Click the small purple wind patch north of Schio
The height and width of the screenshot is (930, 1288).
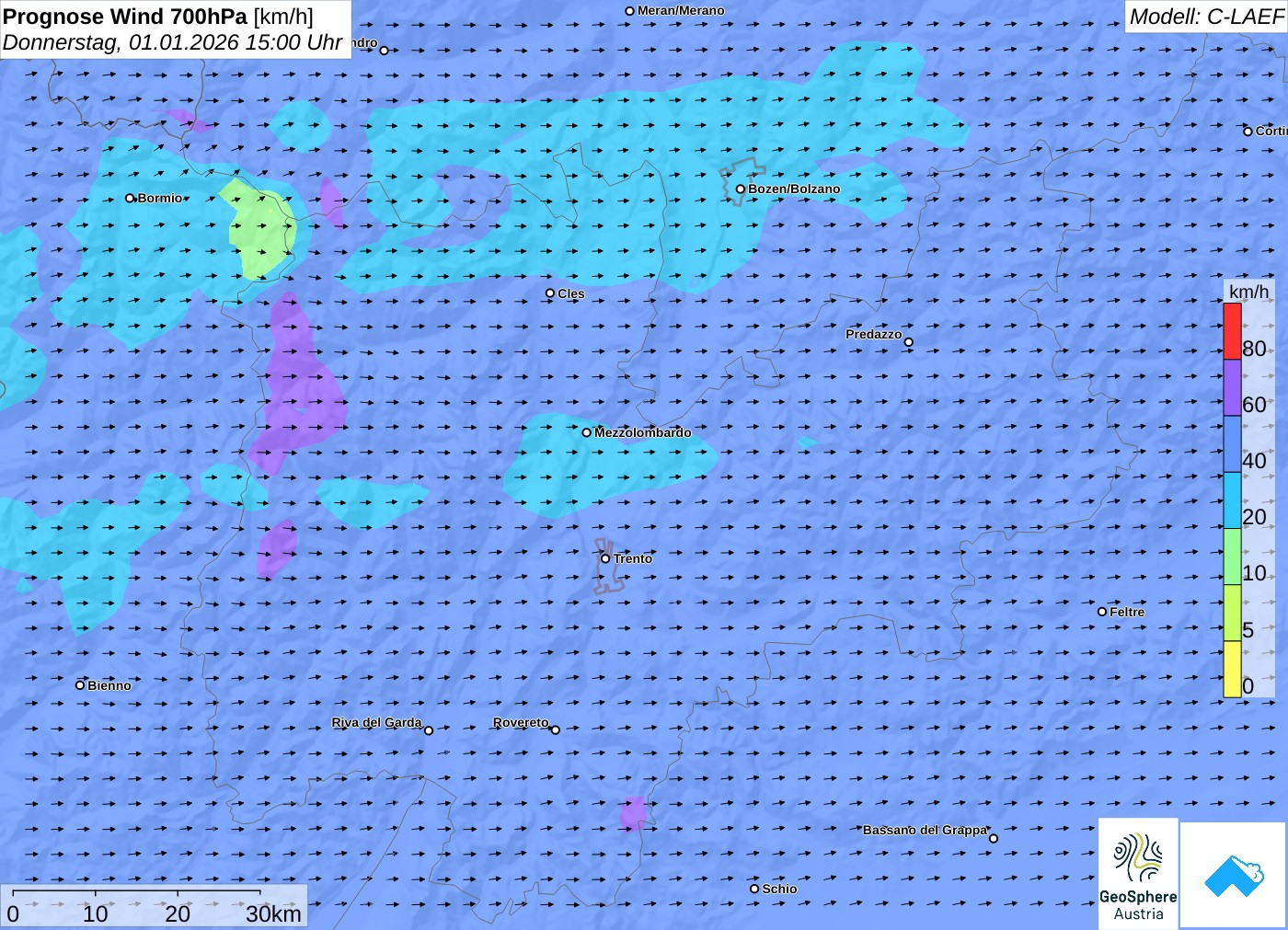point(633,813)
